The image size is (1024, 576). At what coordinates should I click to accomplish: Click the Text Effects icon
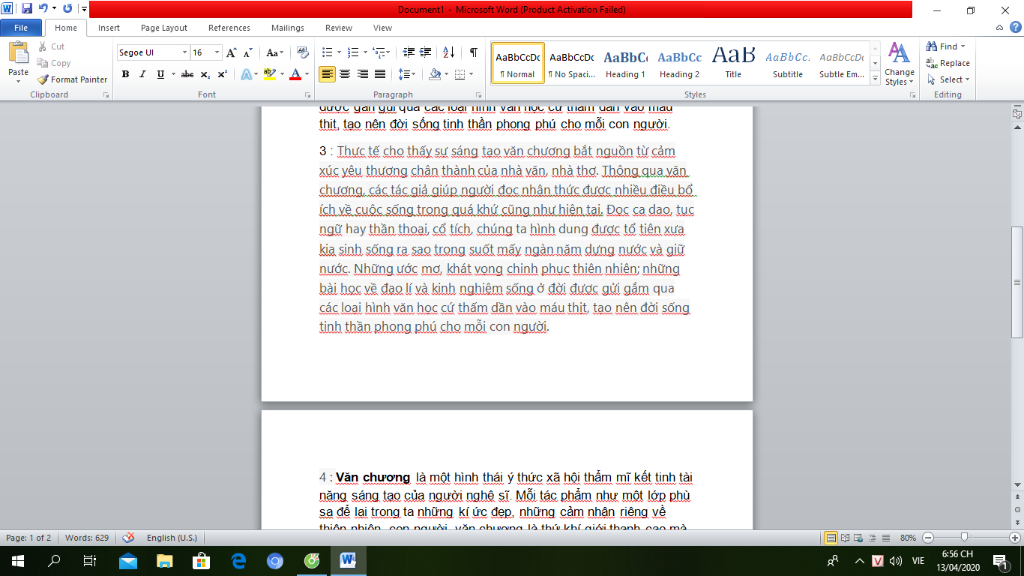246,74
